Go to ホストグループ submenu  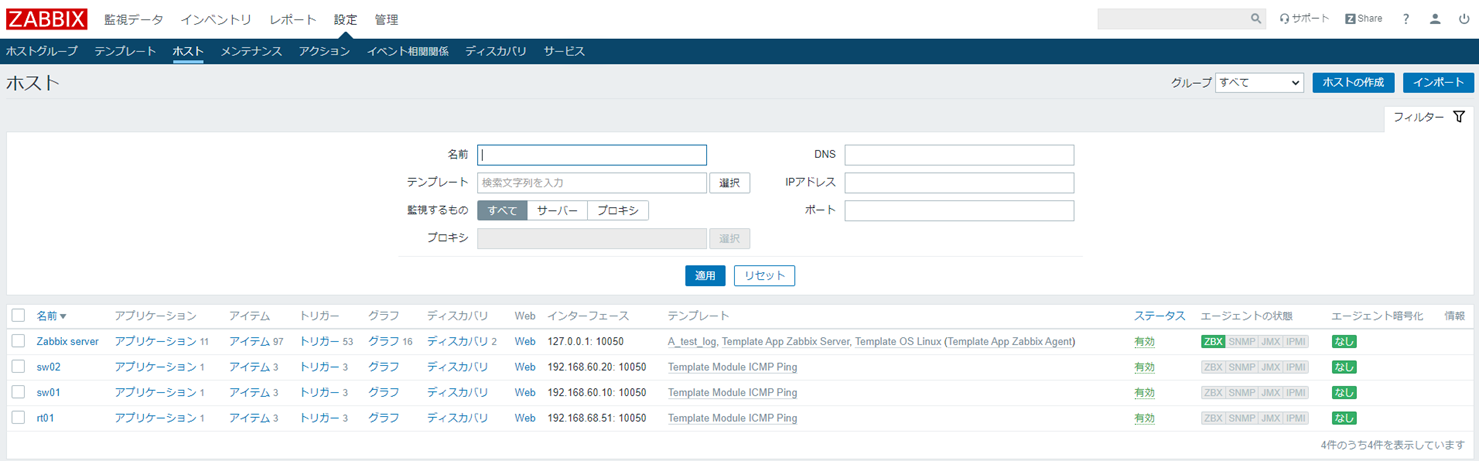click(x=42, y=51)
